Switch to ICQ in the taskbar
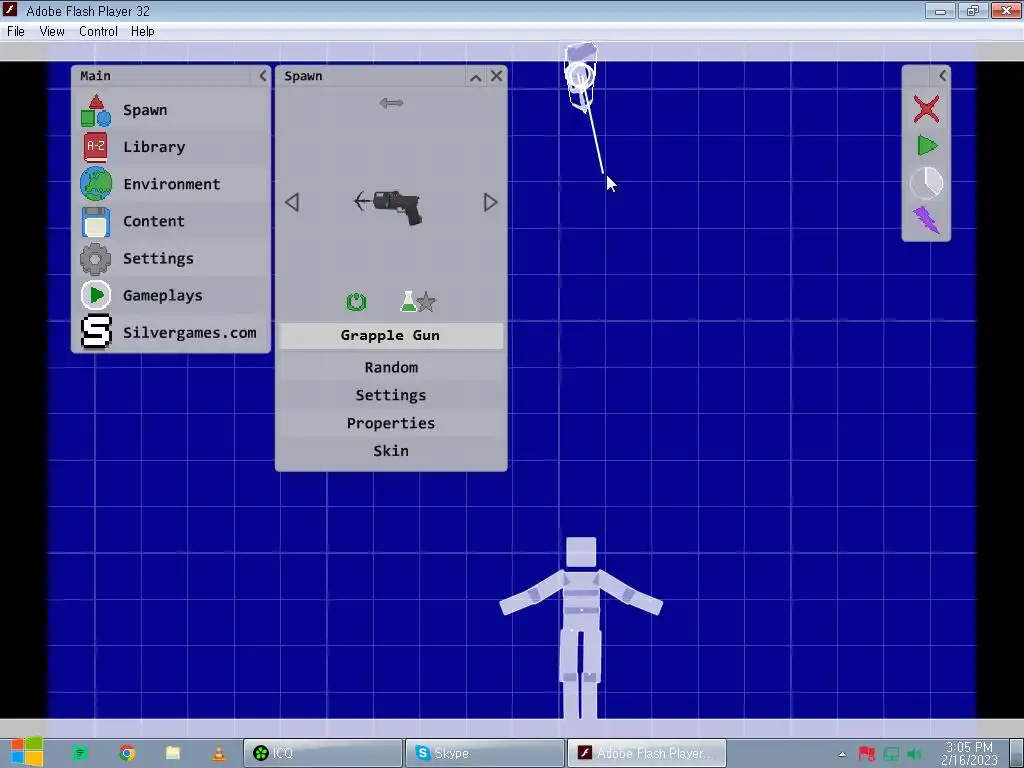This screenshot has height=768, width=1024. tap(323, 753)
